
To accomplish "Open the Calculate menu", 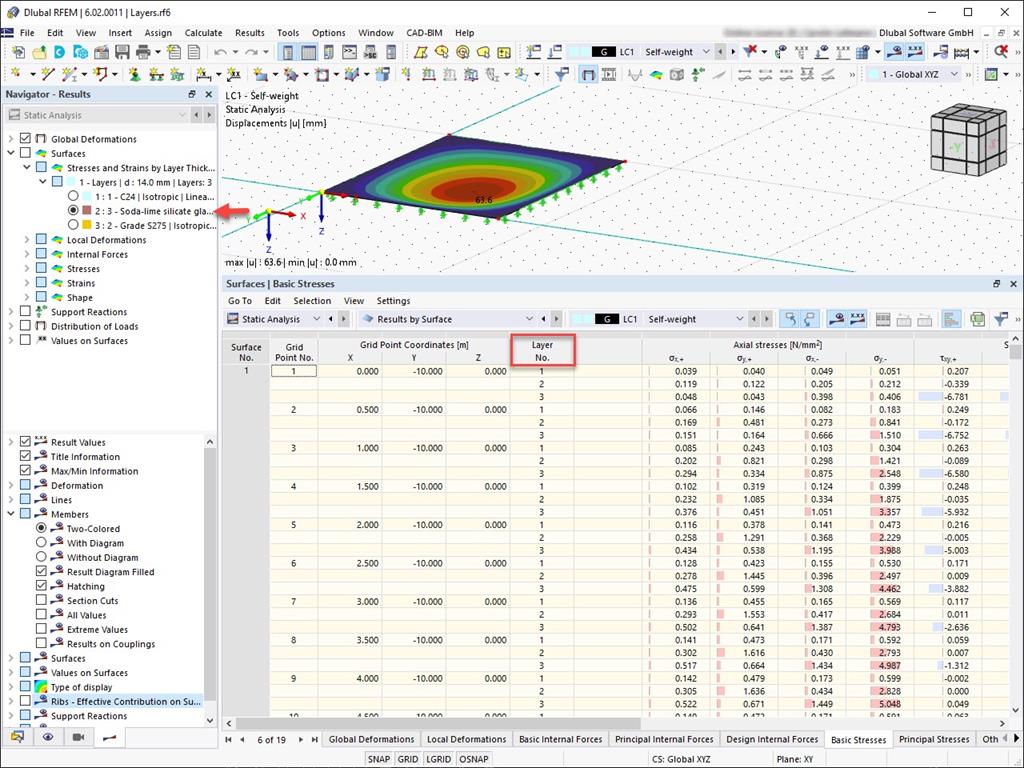I will (203, 32).
